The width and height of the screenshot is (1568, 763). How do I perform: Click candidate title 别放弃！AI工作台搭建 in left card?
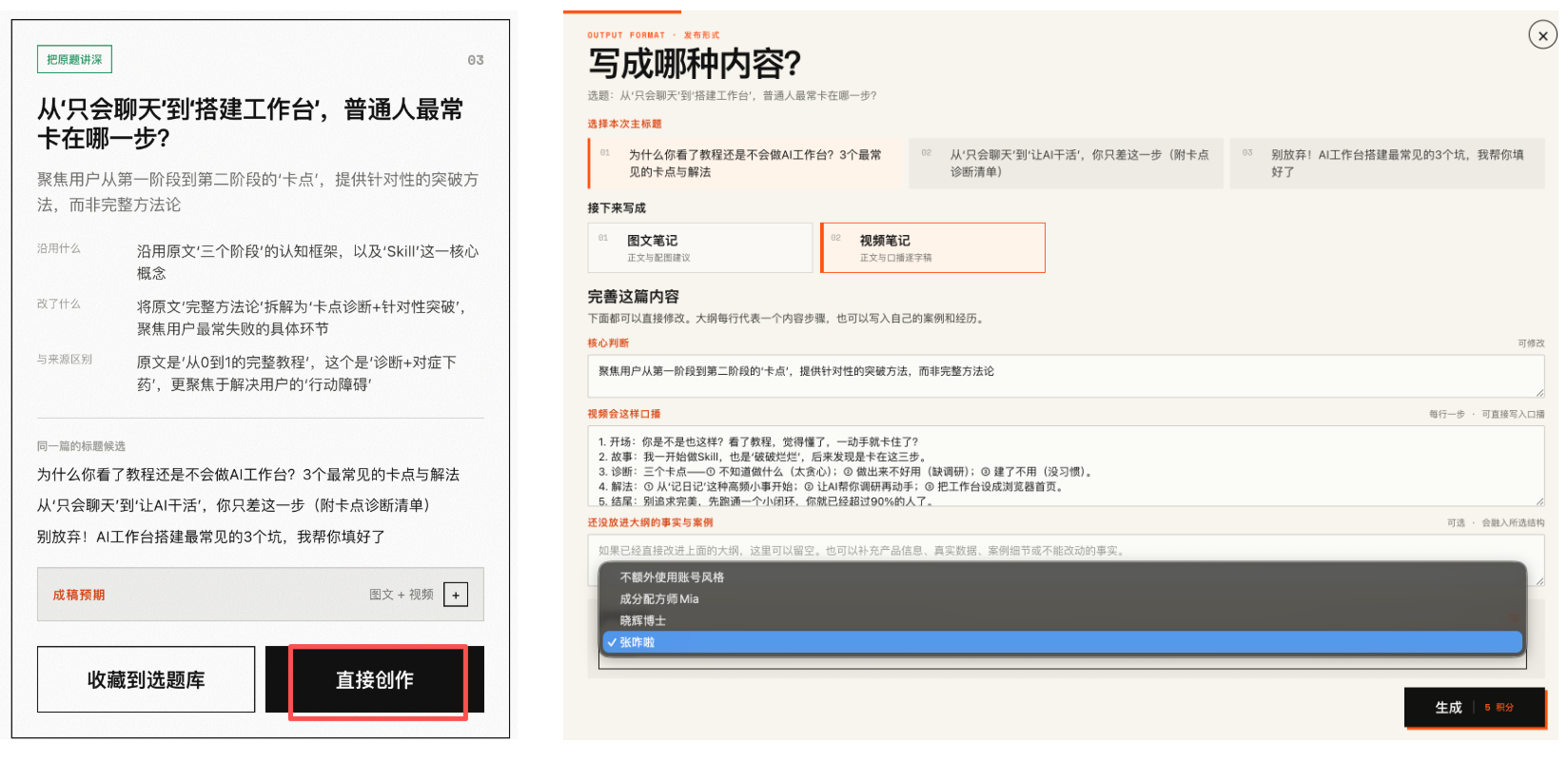pos(211,537)
